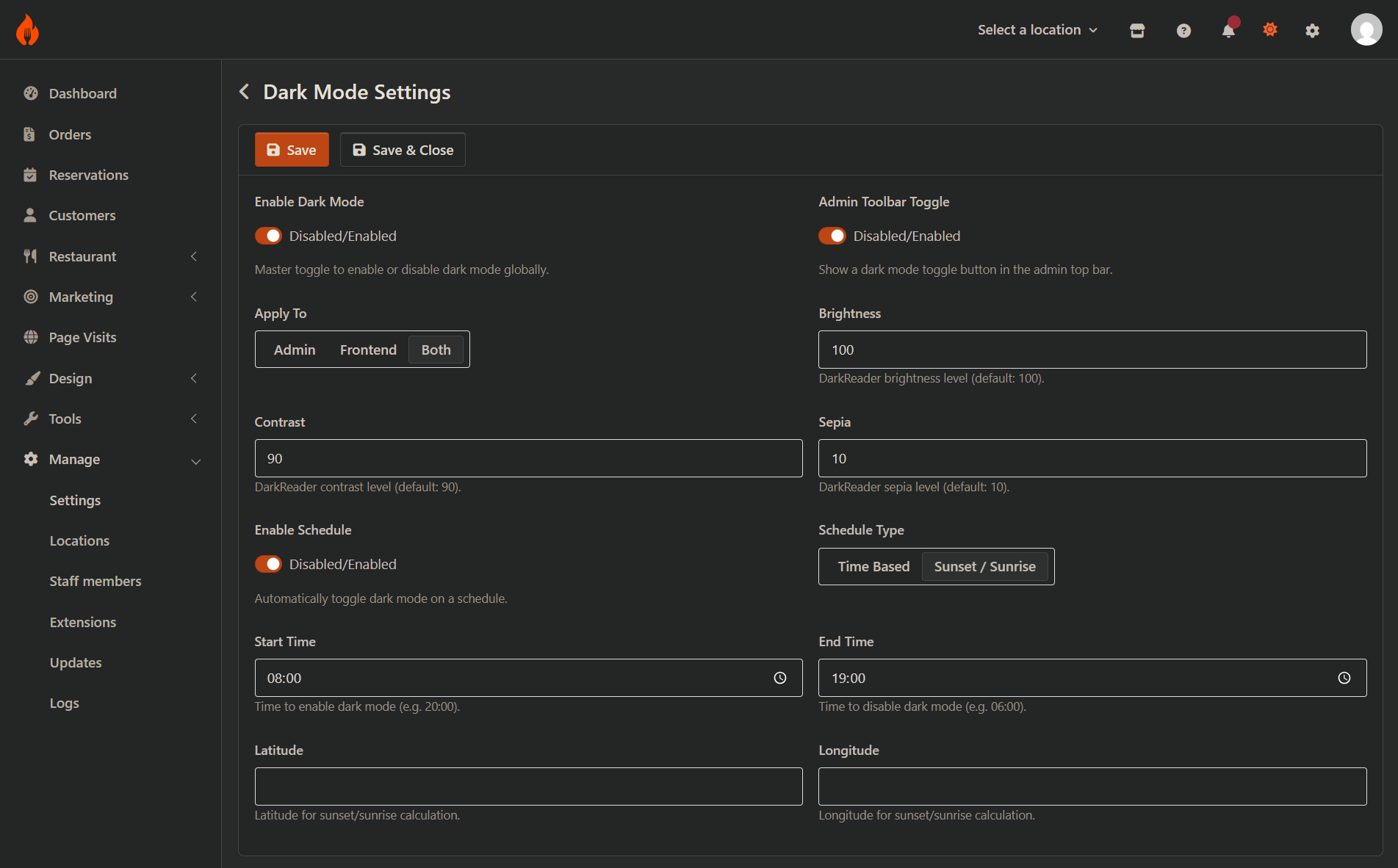Open the help question mark icon
1398x868 pixels.
tap(1183, 30)
